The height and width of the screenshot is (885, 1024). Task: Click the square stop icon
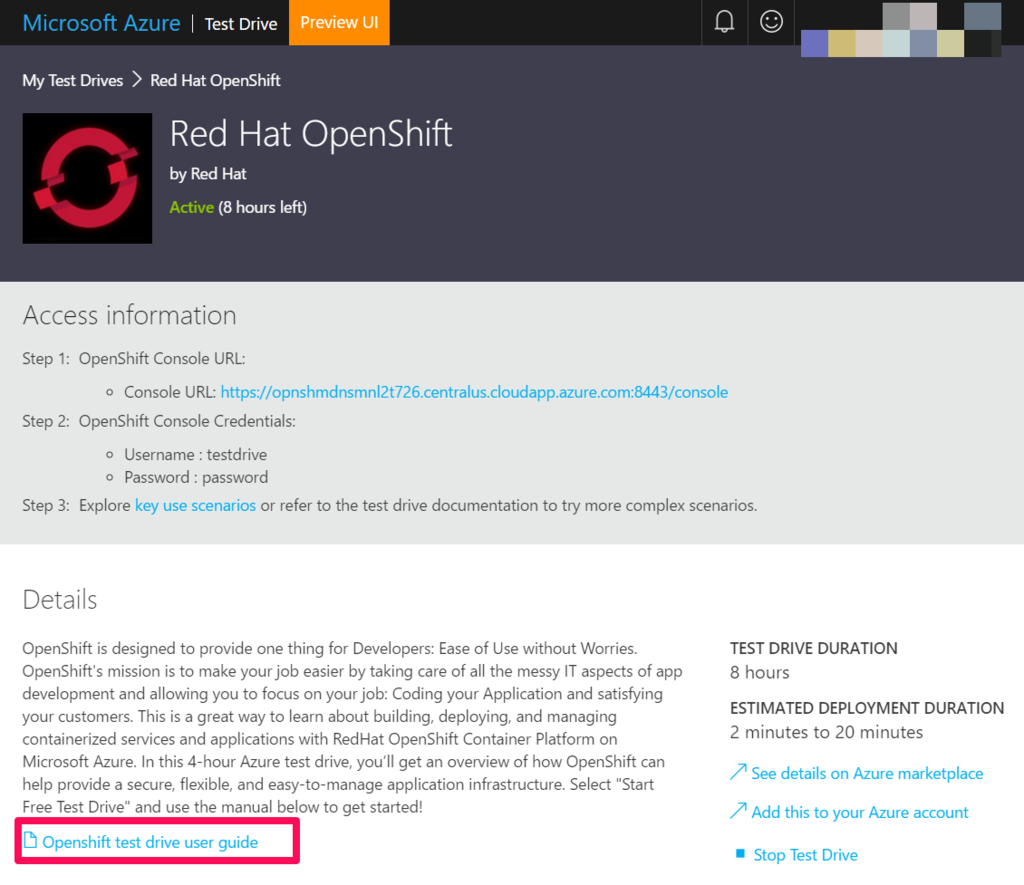point(740,854)
